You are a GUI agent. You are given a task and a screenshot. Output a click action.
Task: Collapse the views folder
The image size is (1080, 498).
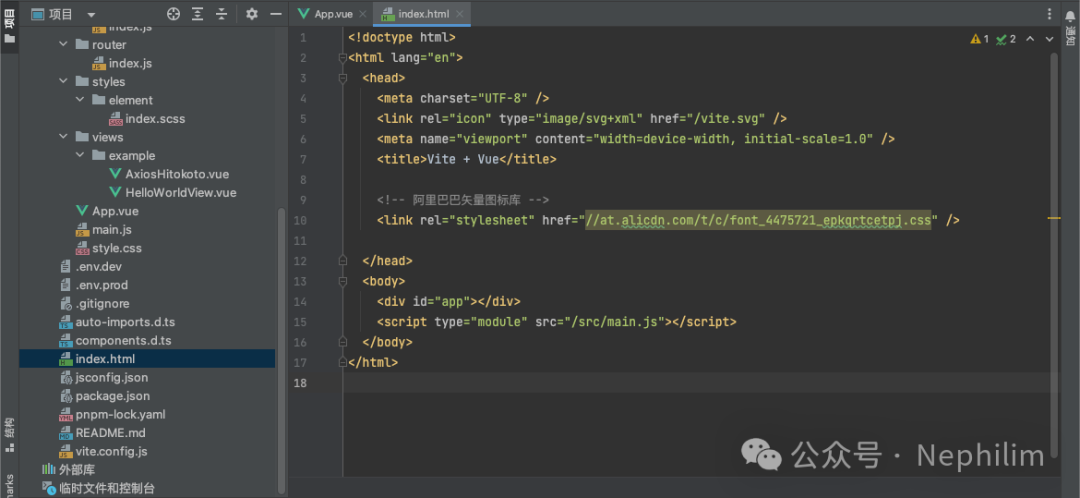point(63,137)
